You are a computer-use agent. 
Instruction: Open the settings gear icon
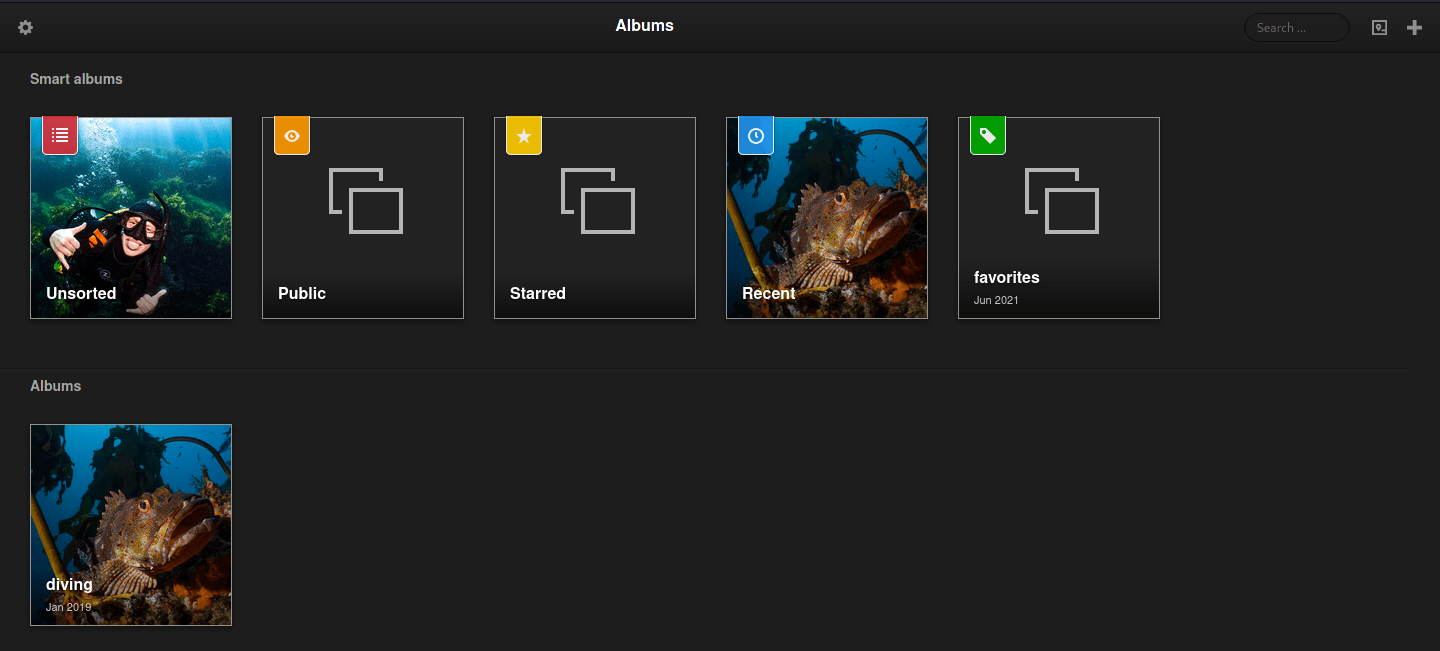(x=26, y=27)
